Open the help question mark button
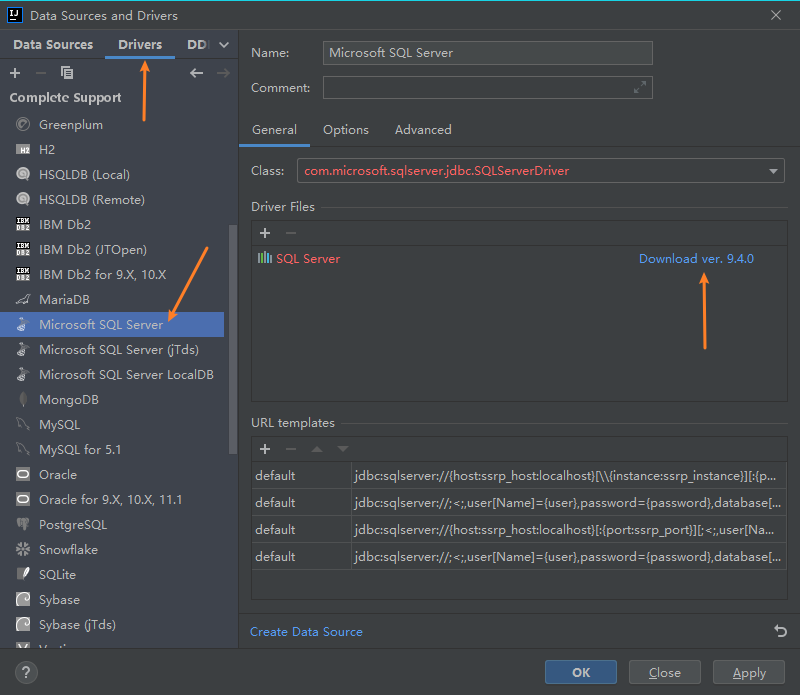Image resolution: width=800 pixels, height=695 pixels. (27, 672)
